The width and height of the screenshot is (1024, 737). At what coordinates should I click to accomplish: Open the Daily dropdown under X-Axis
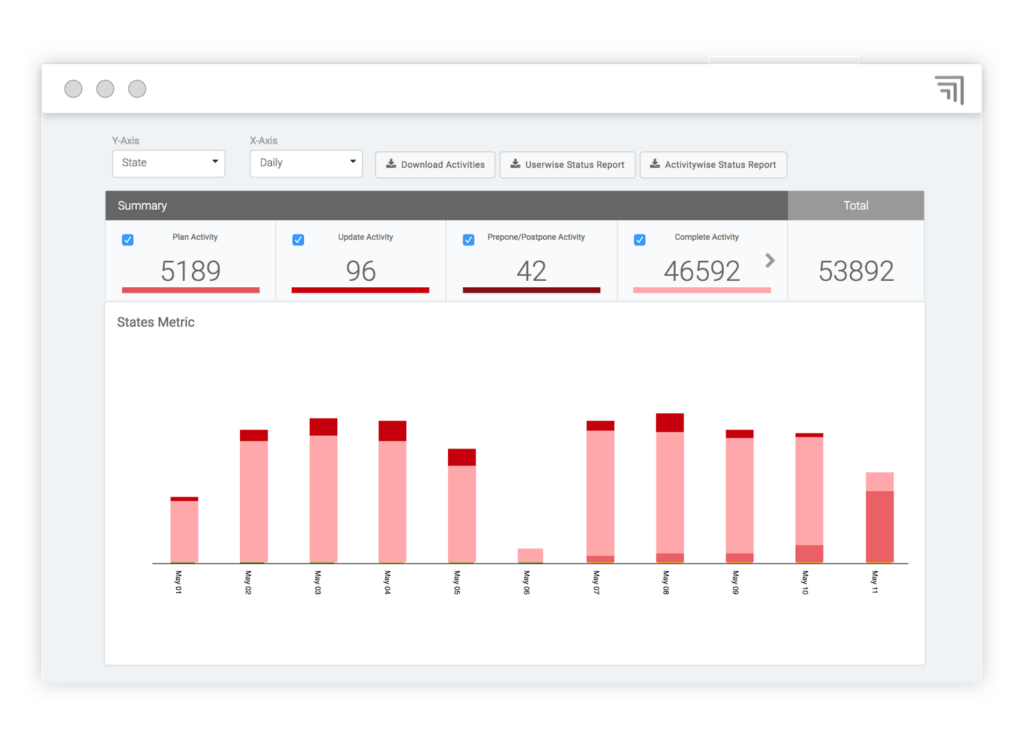[305, 163]
